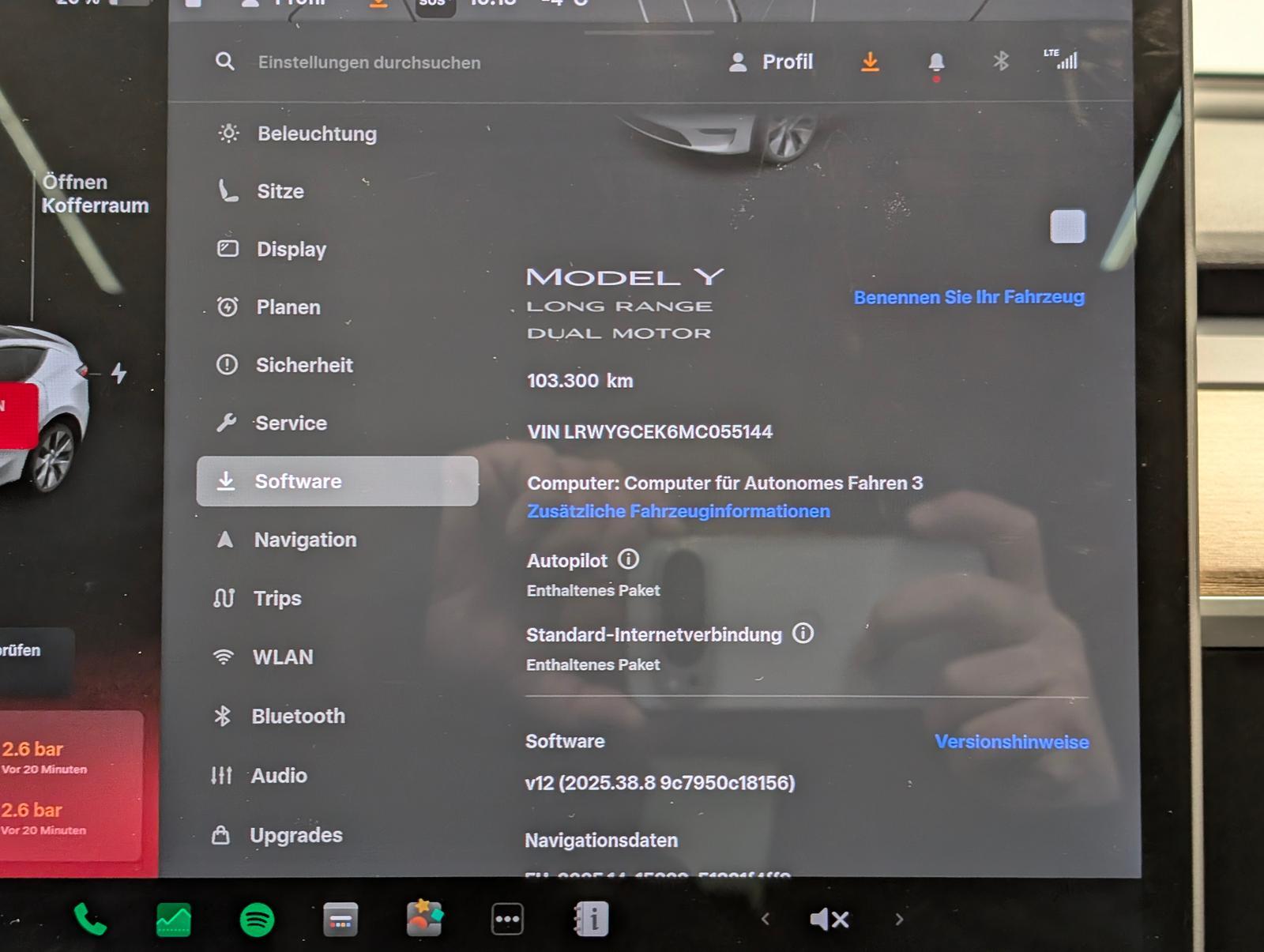Unmute audio with the speaker icon
Image resolution: width=1264 pixels, height=952 pixels.
coord(829,919)
